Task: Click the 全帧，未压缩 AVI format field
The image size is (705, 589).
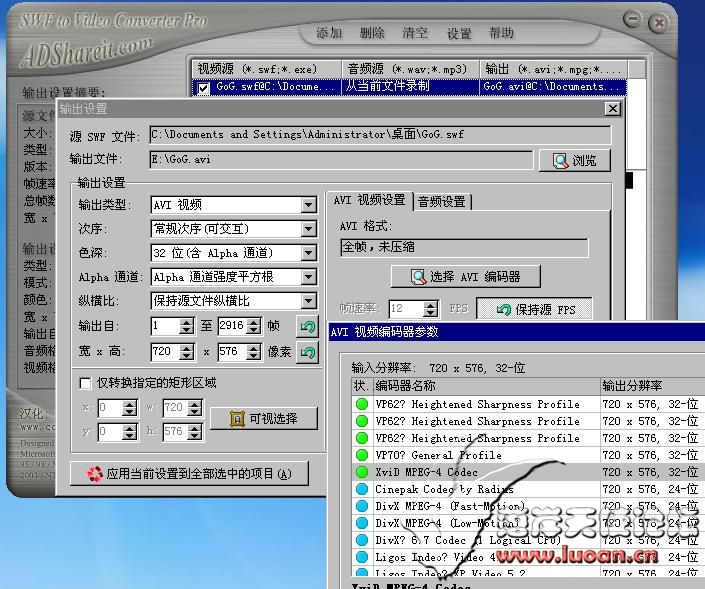Action: pos(464,247)
